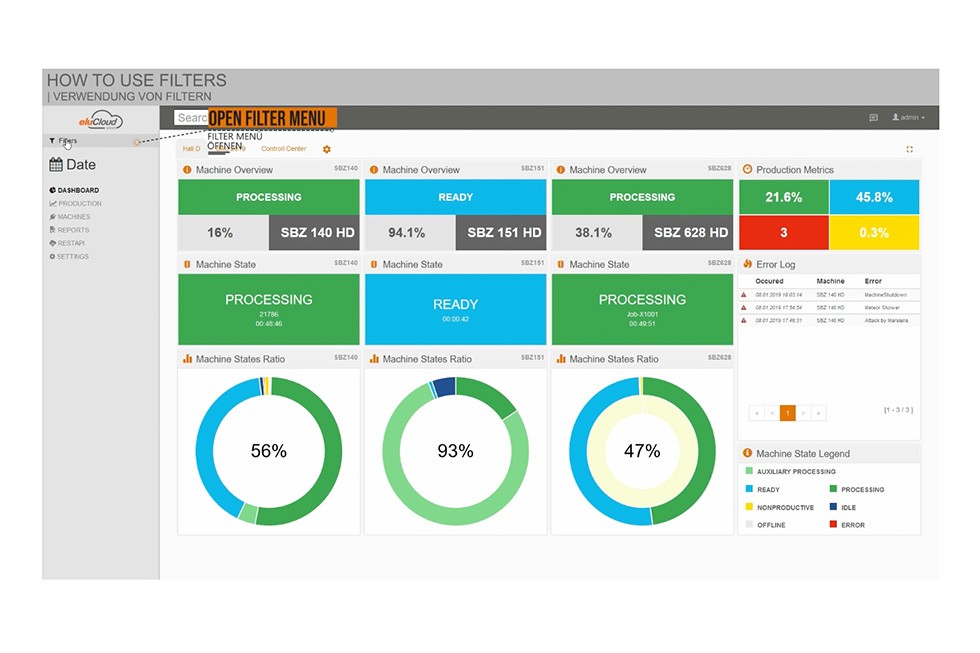Click the SBZ 140 HD overview PROCESSING tile

(x=269, y=197)
